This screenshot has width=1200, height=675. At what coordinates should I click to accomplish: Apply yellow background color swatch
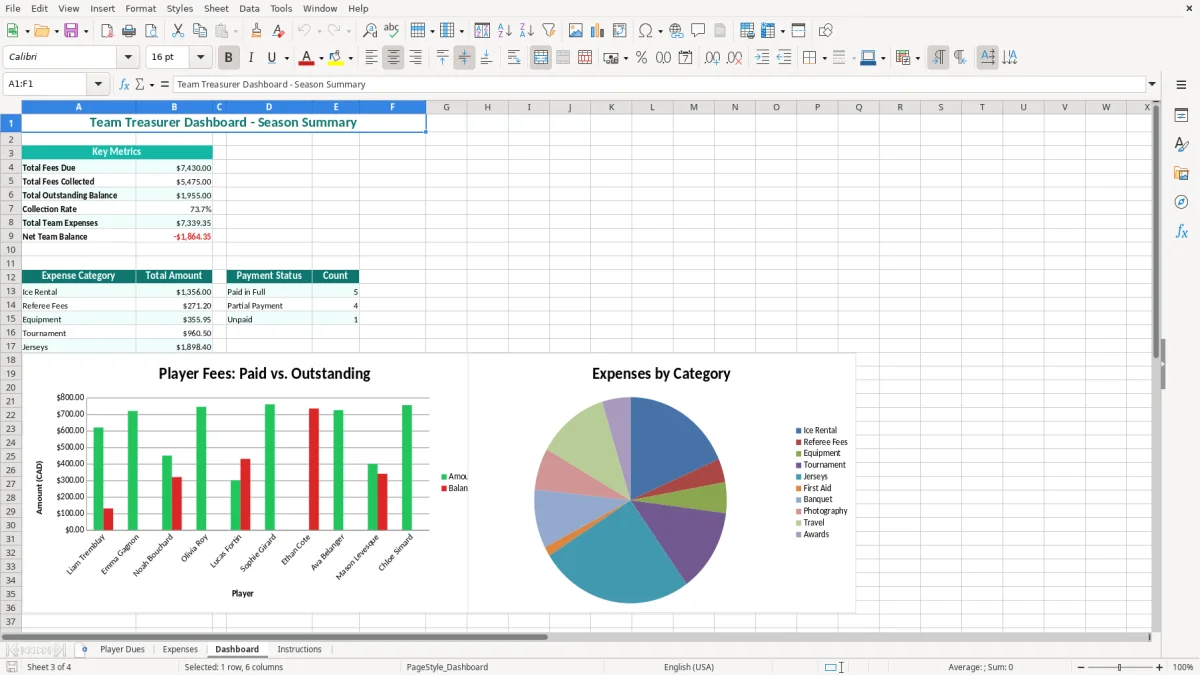(336, 58)
